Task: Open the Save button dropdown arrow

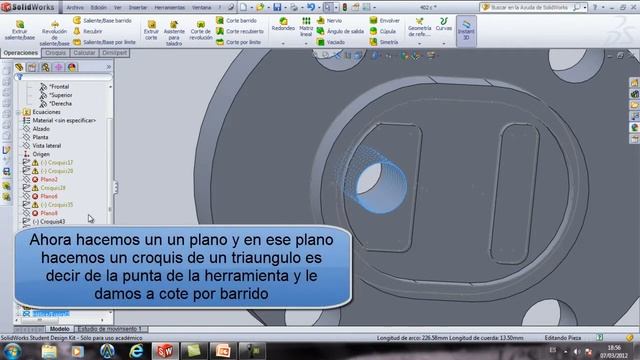Action: [285, 7]
